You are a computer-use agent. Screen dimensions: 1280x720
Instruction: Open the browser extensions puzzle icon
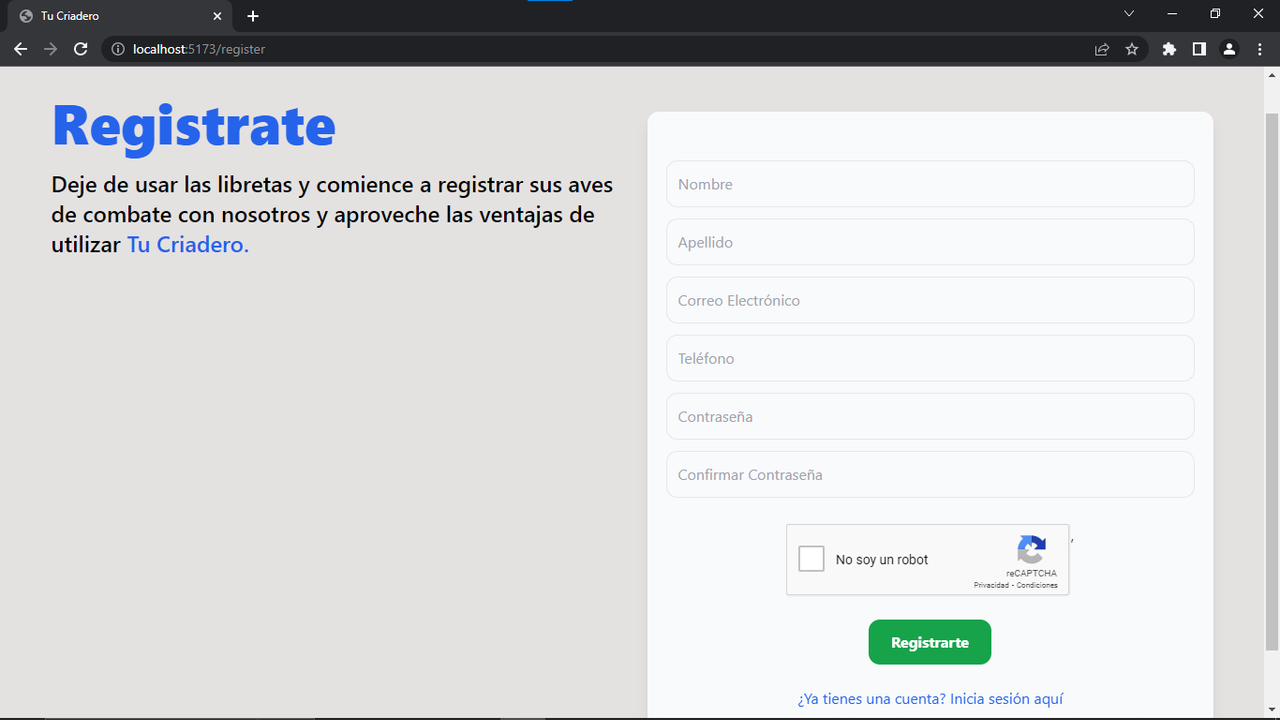pyautogui.click(x=1168, y=48)
